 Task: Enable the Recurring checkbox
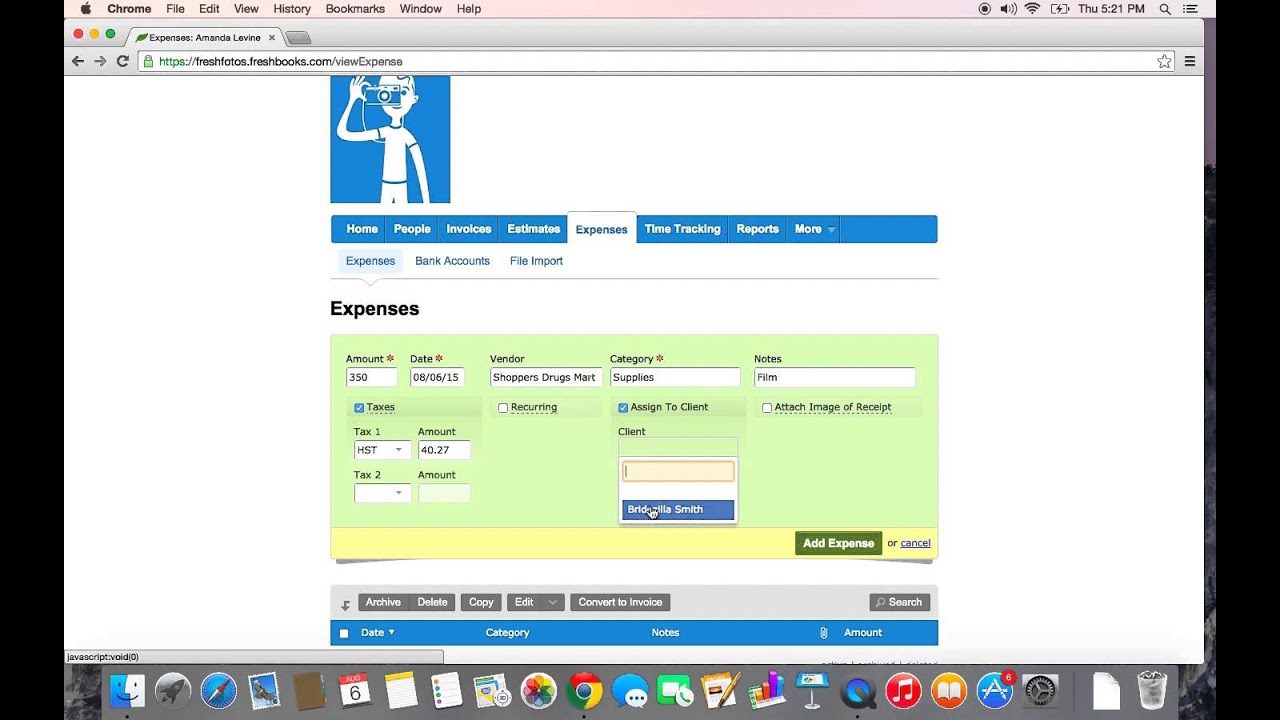503,408
